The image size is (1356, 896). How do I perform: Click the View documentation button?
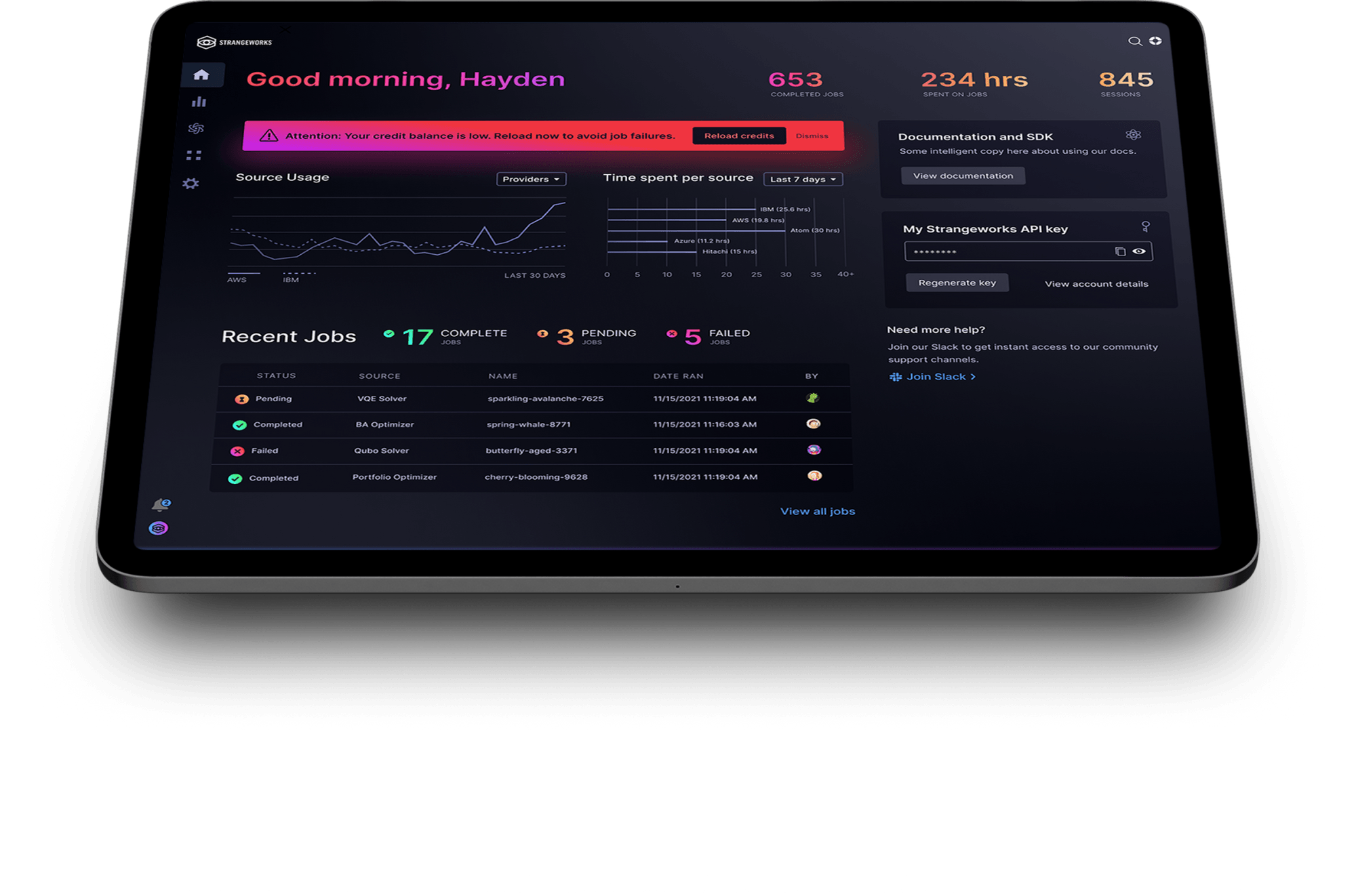[x=963, y=176]
